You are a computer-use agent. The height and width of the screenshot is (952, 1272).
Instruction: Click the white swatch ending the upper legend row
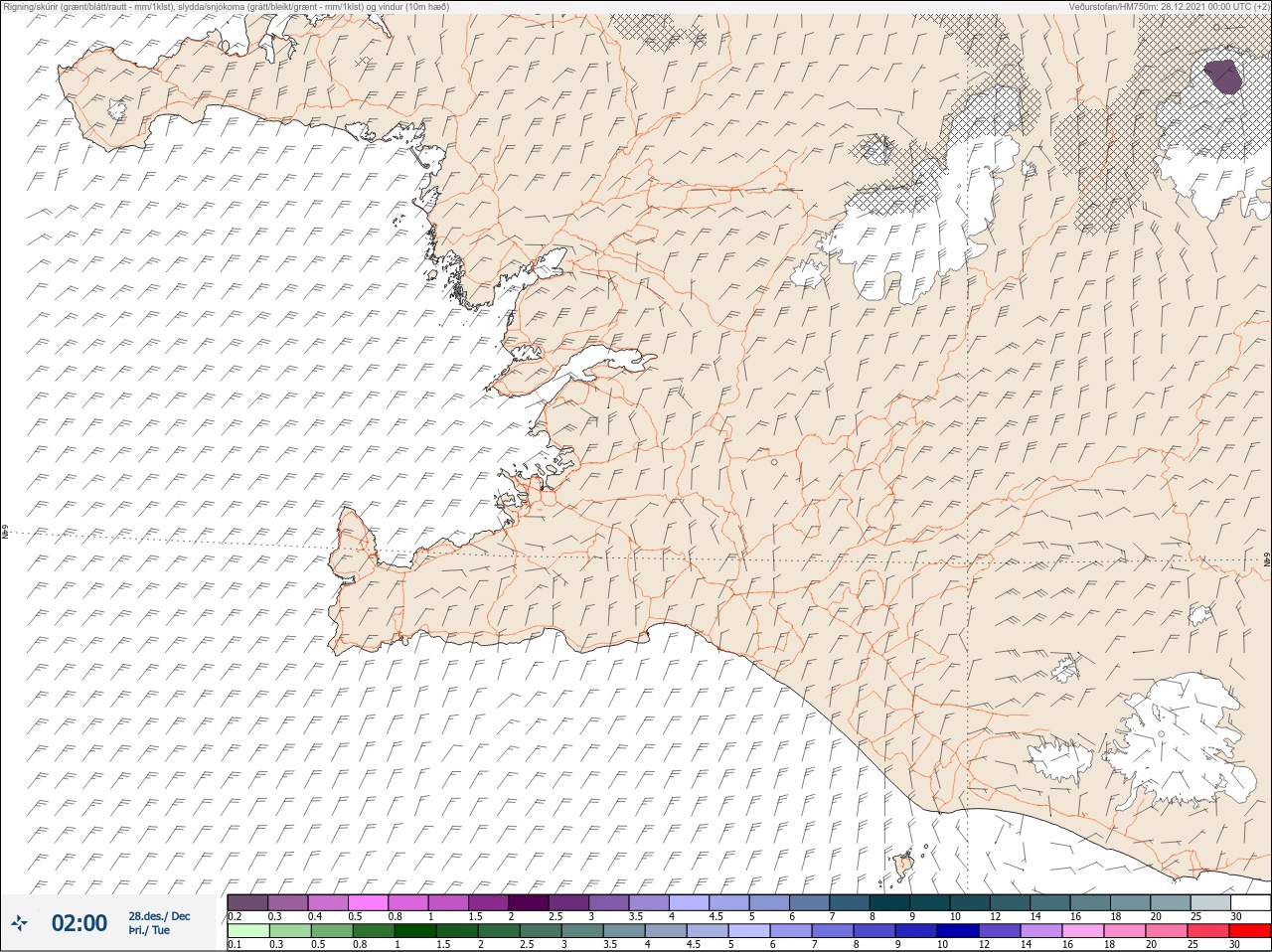pos(1250,902)
